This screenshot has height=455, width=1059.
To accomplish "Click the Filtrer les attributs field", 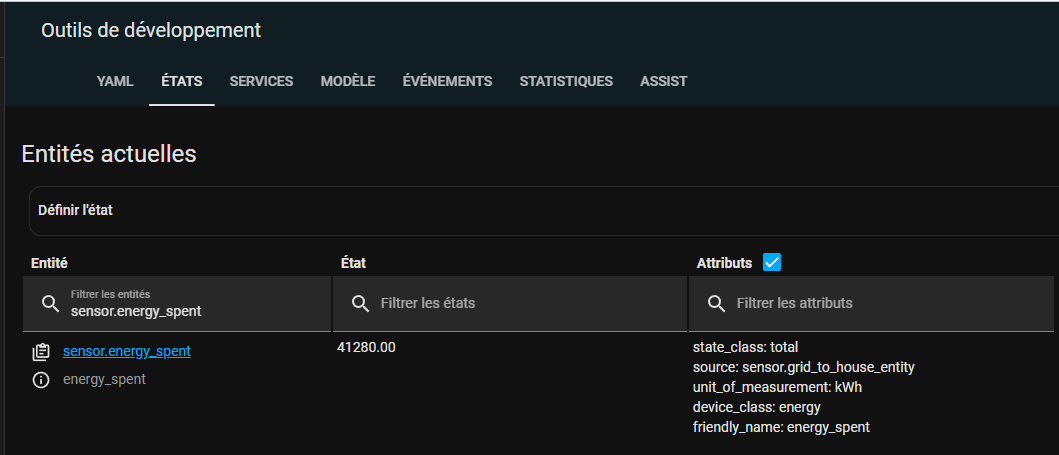I will click(x=871, y=304).
